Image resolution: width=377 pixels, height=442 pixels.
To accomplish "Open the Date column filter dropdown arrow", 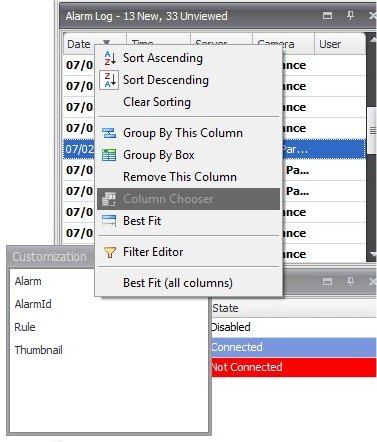I will click(106, 42).
